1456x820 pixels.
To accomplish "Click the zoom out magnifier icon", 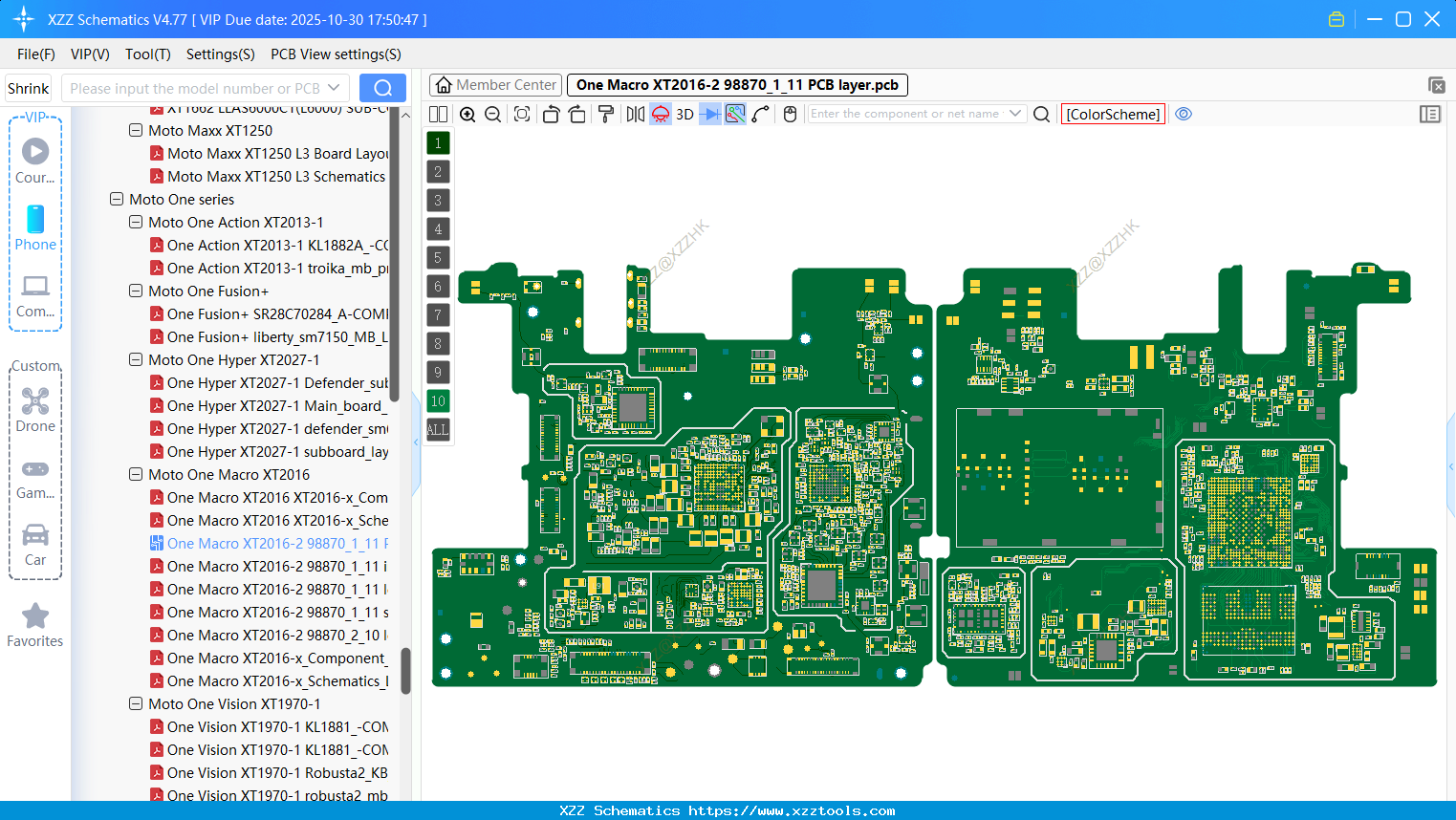I will pos(493,115).
